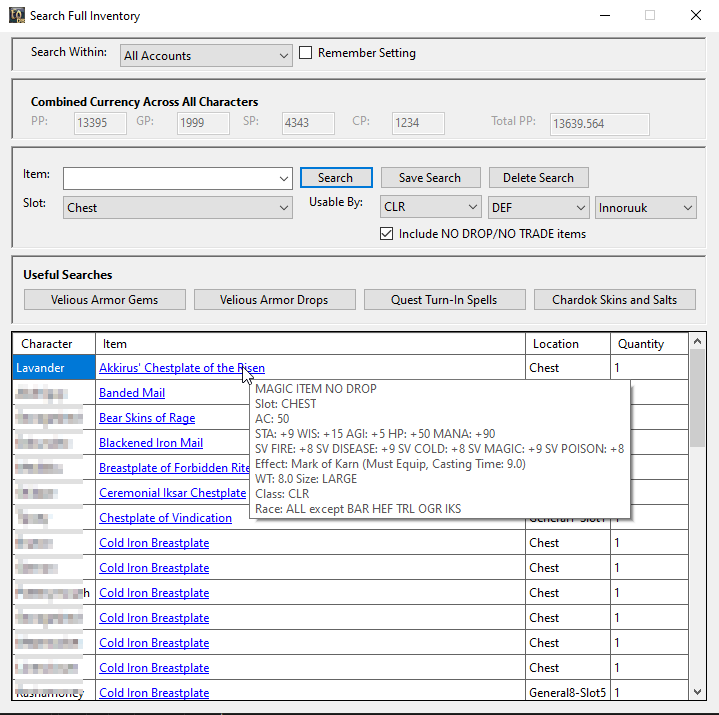This screenshot has height=715, width=719.
Task: Open the Search Within accounts dropdown
Action: click(205, 56)
